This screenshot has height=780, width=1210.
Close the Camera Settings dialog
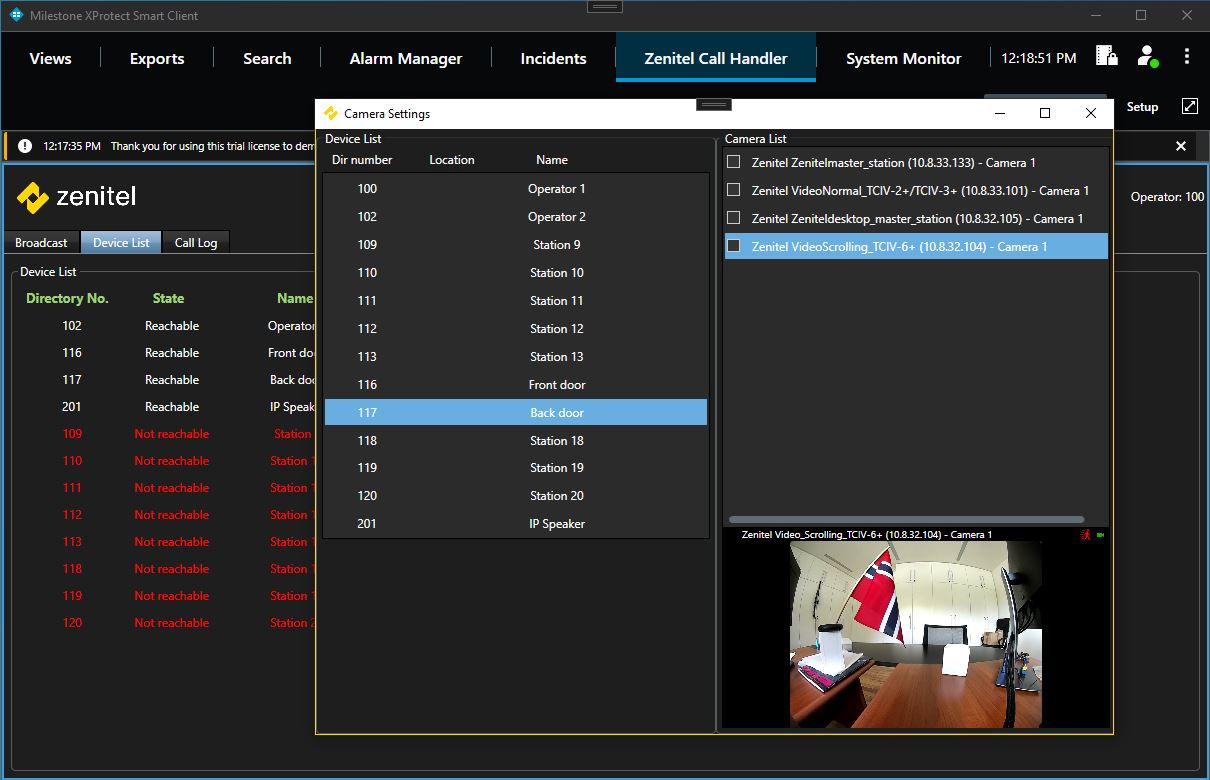[1091, 113]
